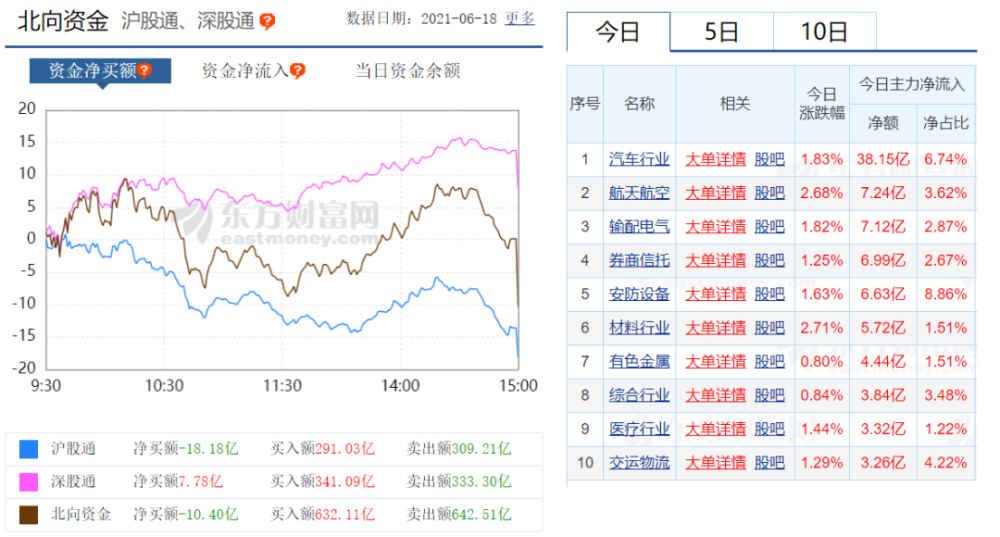Click 名称 column header
Viewport: 1000px width, 537px height.
coord(639,104)
